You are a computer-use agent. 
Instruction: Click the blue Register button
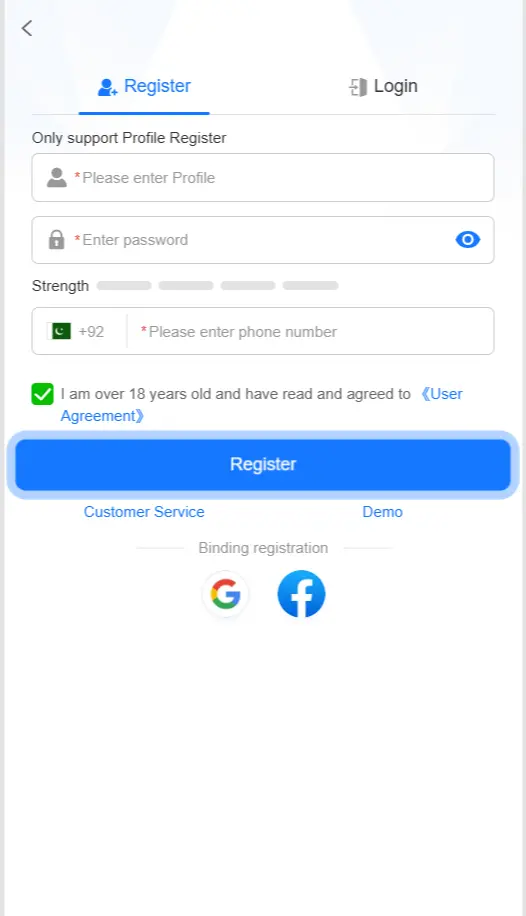(x=263, y=464)
